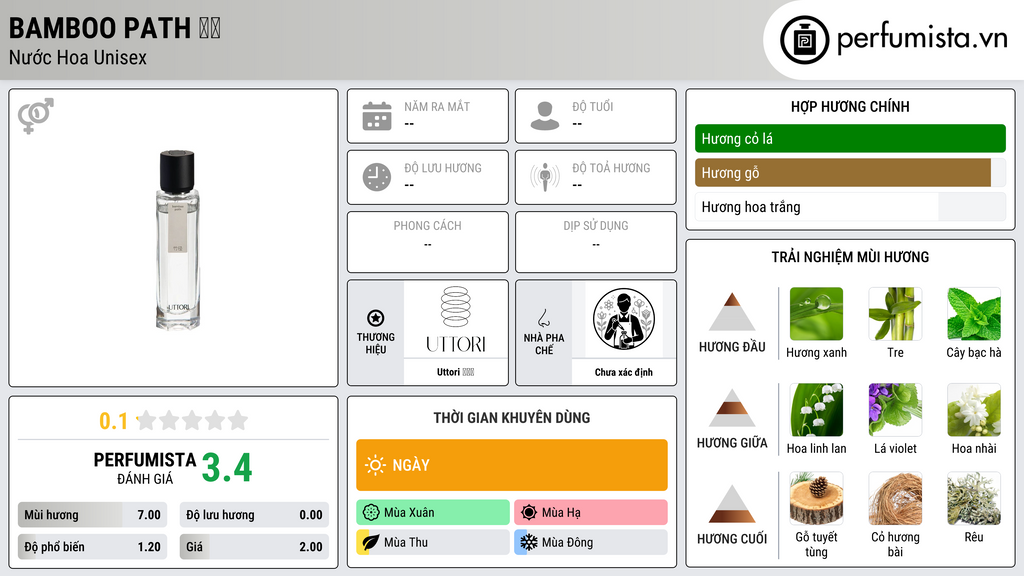Click the leaf icon for Mùa Thu
This screenshot has width=1024, height=576.
click(371, 542)
